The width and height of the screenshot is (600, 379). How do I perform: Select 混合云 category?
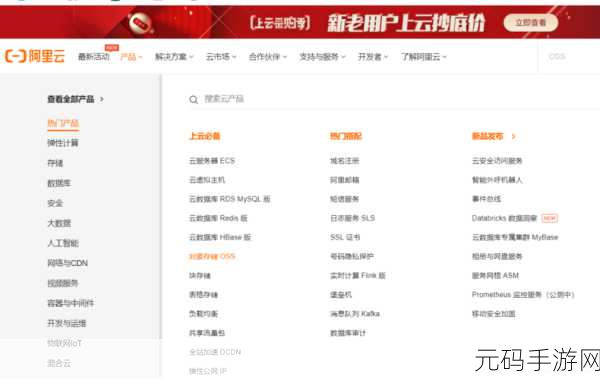point(59,363)
